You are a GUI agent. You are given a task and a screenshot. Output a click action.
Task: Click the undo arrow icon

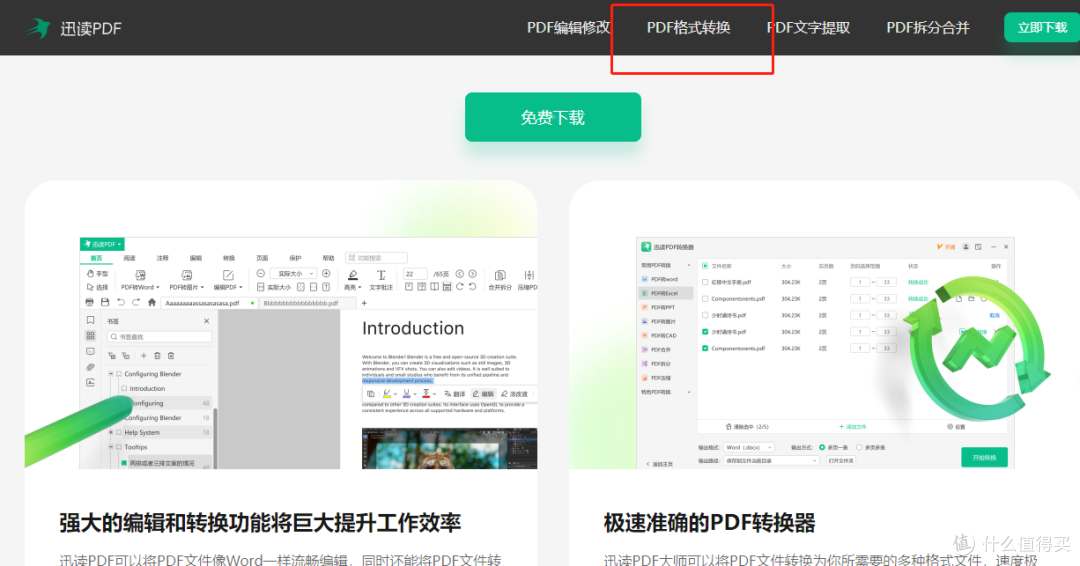pyautogui.click(x=121, y=302)
